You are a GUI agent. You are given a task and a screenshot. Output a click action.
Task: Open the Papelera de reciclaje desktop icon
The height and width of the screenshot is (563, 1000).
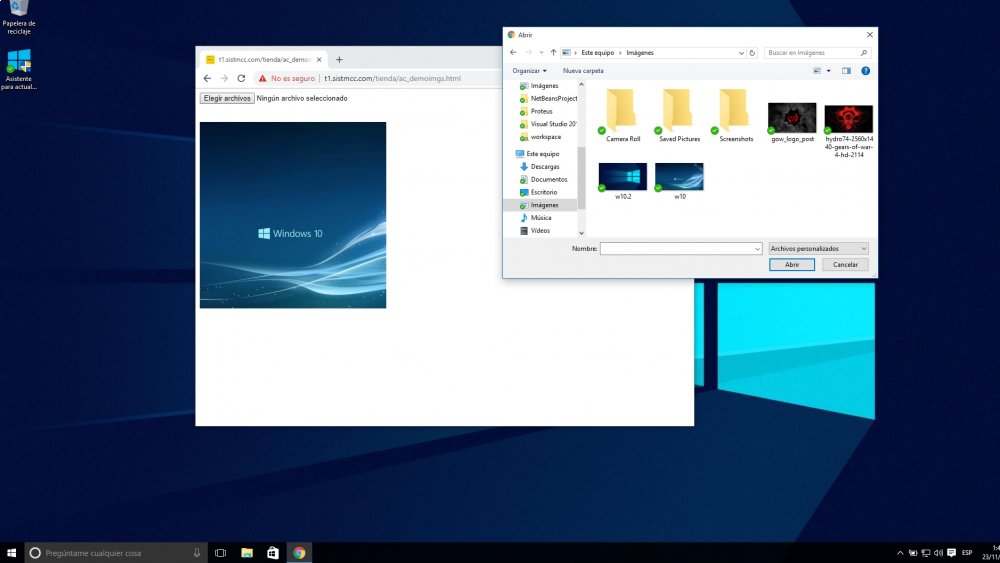(x=18, y=18)
